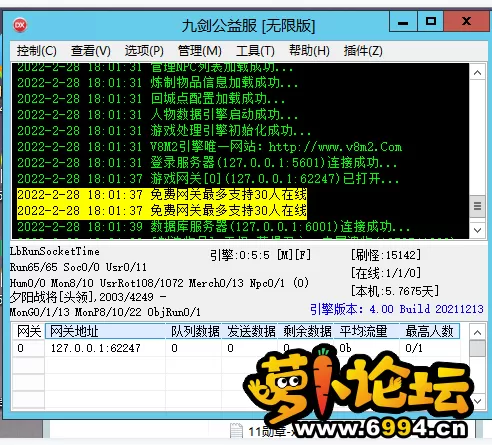Click the gateway list scrollbar thumb
This screenshot has height=445, width=492.
(477, 348)
